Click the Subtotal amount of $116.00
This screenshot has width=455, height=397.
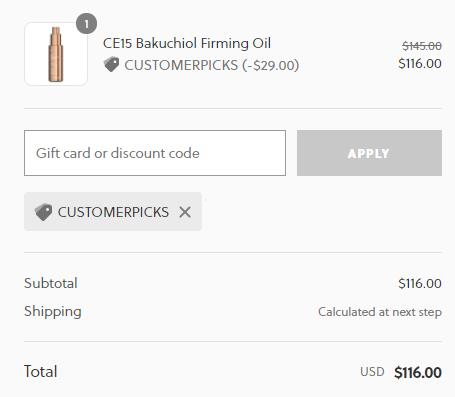[420, 284]
